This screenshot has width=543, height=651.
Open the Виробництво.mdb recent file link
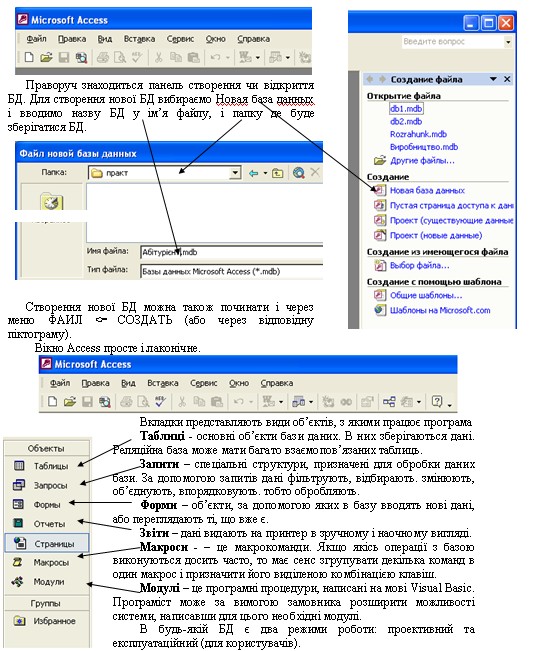(x=424, y=147)
